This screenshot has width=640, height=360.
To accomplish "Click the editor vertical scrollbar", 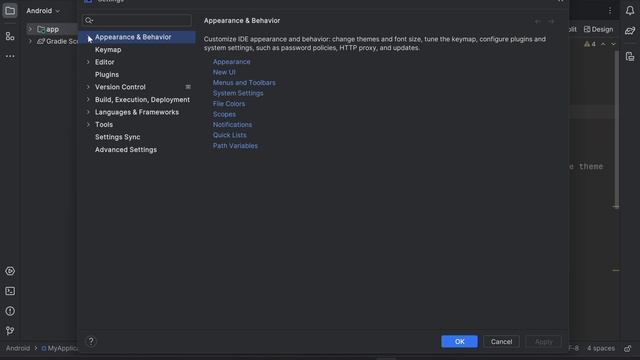I will tap(616, 129).
